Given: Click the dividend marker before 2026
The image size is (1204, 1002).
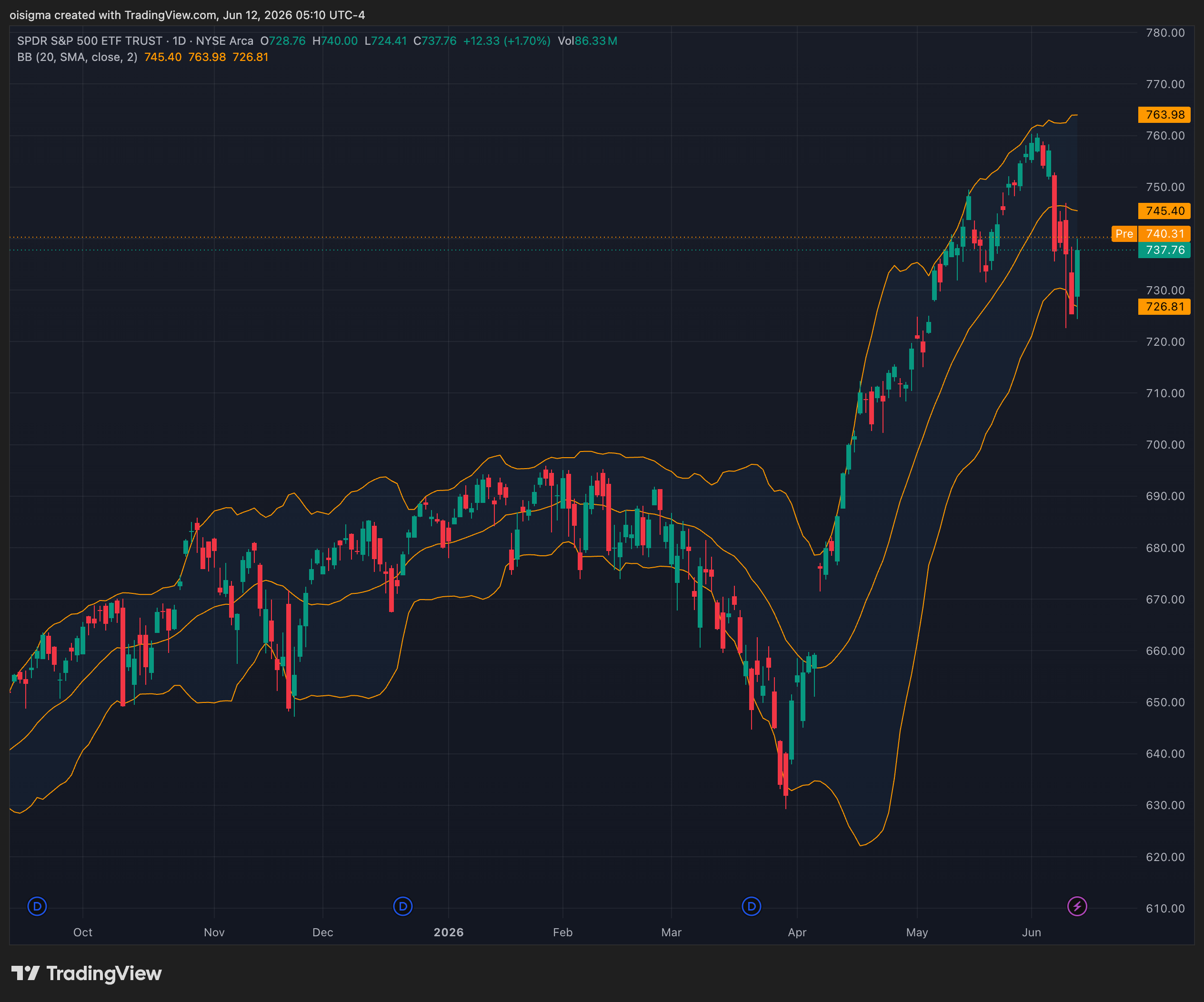Looking at the screenshot, I should 403,906.
